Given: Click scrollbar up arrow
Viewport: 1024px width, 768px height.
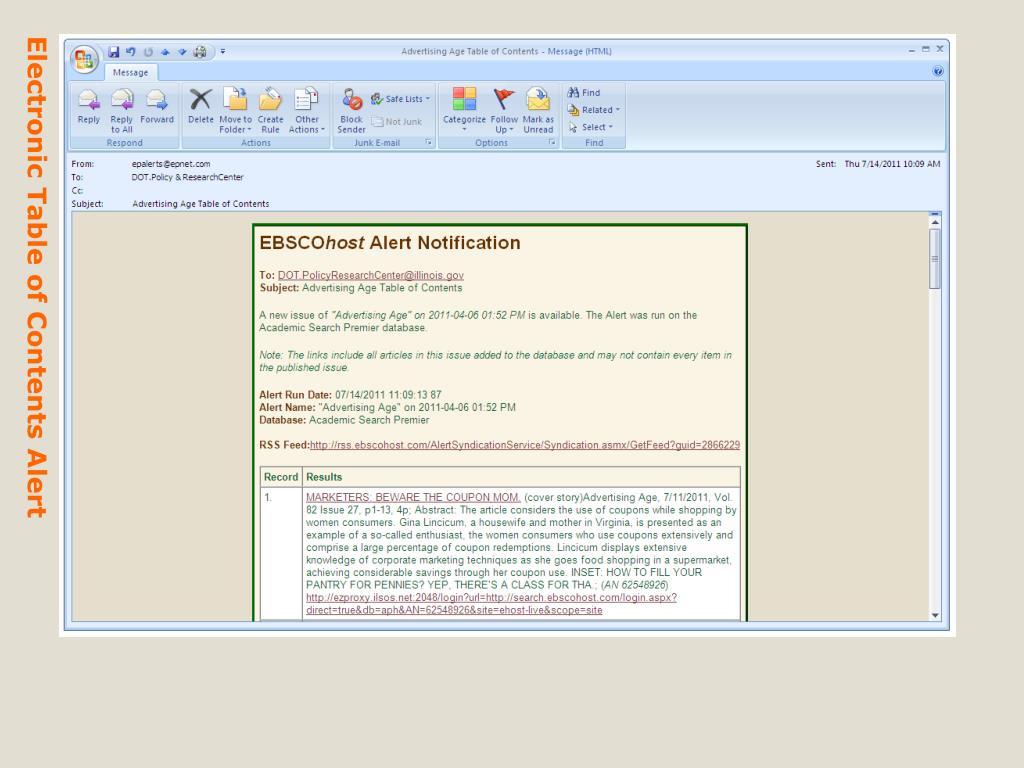Looking at the screenshot, I should coord(935,222).
